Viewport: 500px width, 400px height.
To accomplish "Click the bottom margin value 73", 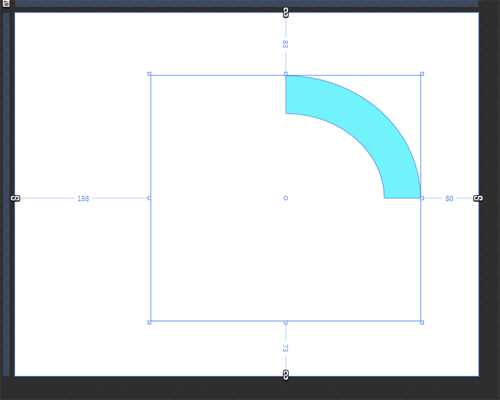I will pyautogui.click(x=285, y=348).
